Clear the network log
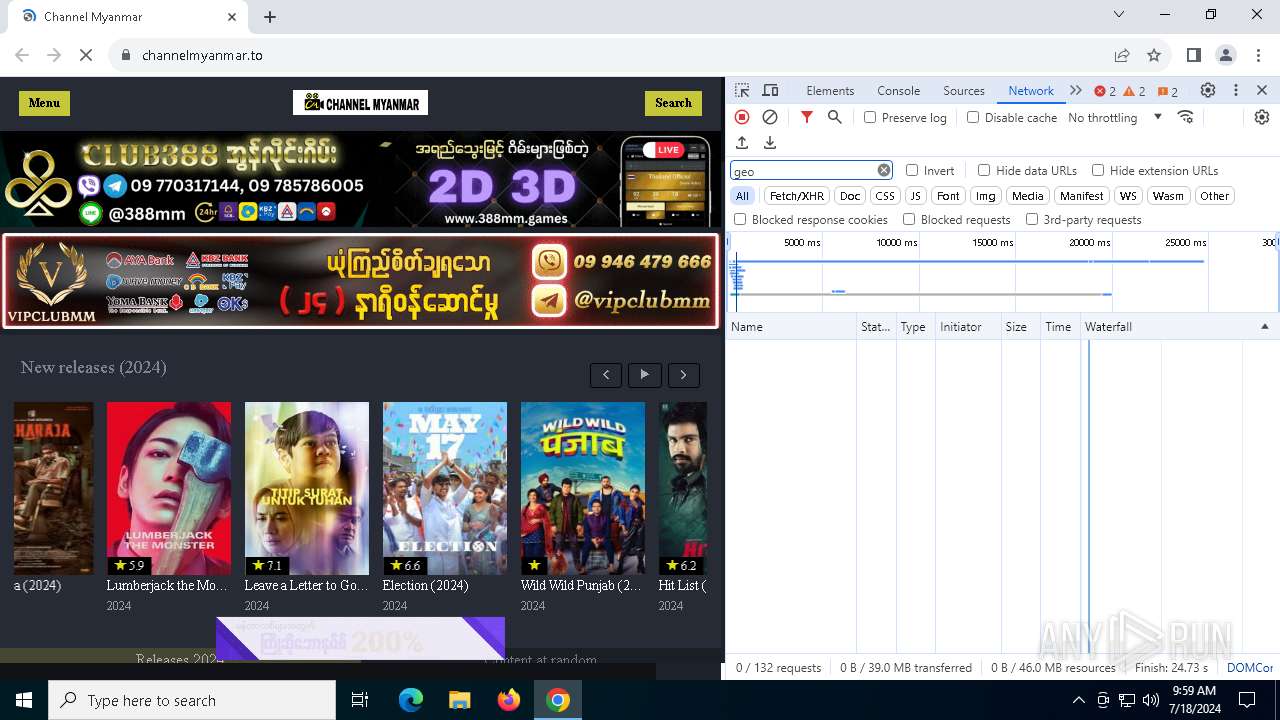The width and height of the screenshot is (1280, 720). coord(770,117)
